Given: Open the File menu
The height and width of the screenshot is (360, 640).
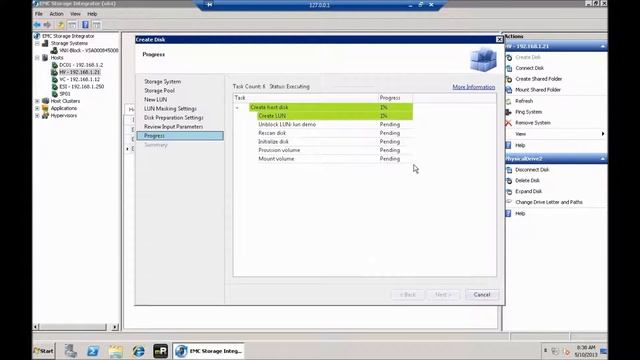Looking at the screenshot, I should [39, 14].
